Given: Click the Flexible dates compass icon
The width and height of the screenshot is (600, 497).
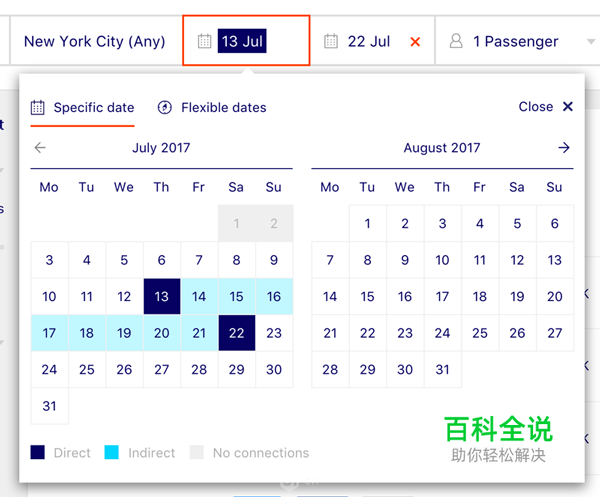Looking at the screenshot, I should coord(165,107).
